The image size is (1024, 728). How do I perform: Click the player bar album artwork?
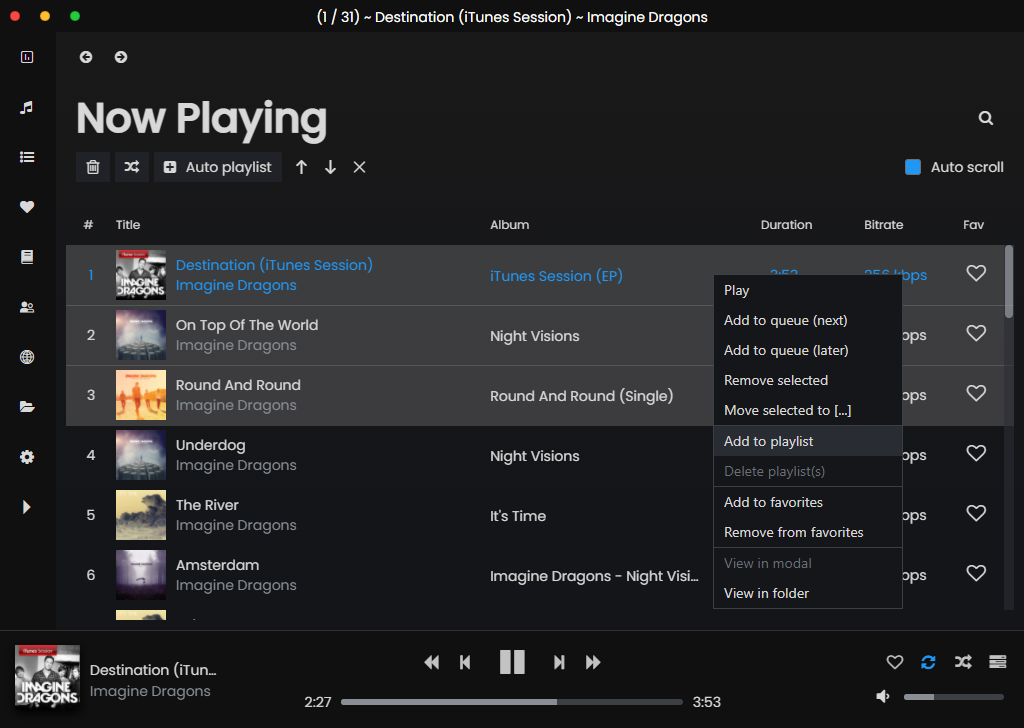(47, 678)
